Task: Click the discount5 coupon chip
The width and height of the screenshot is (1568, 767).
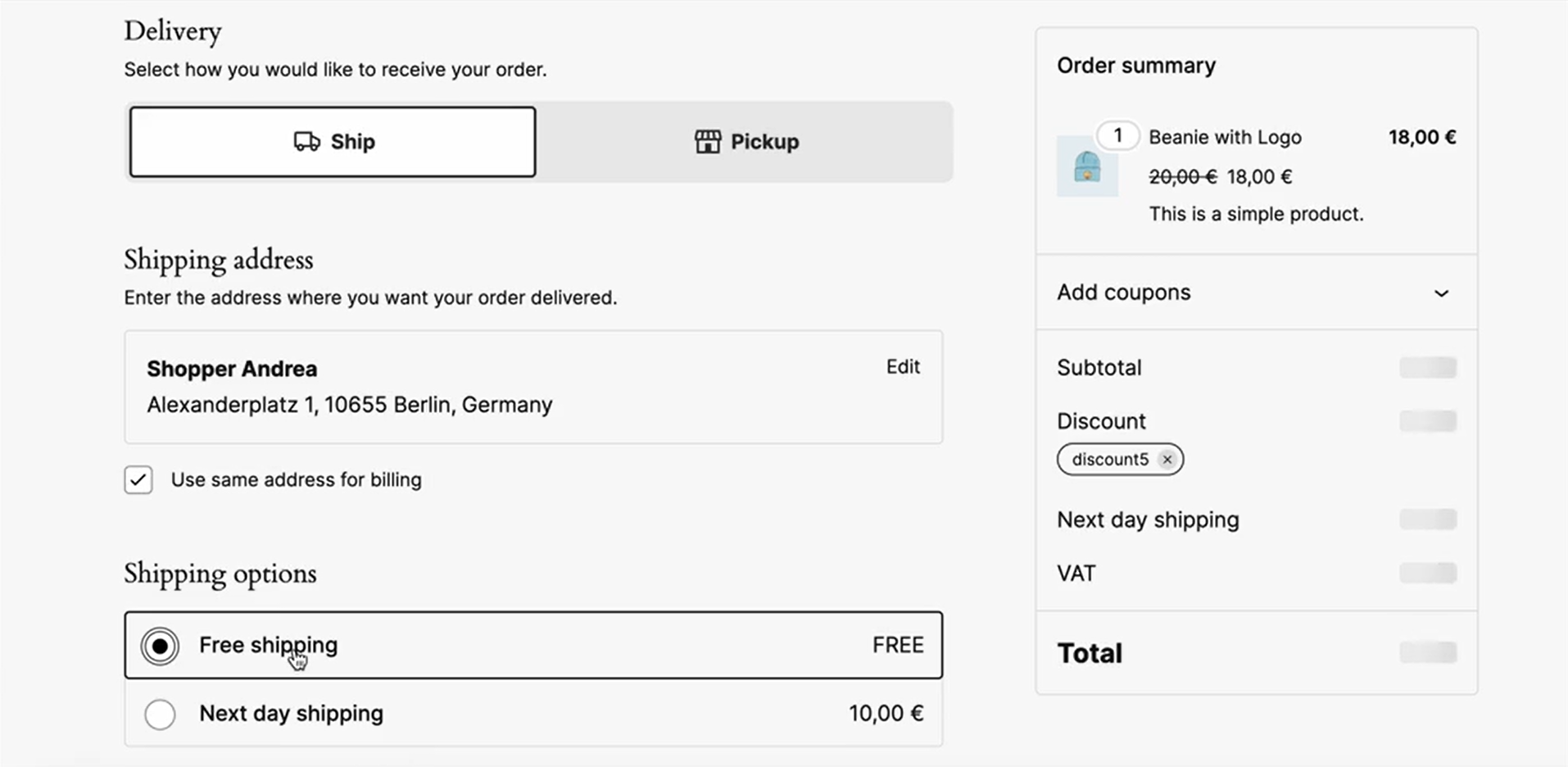Action: pyautogui.click(x=1110, y=460)
